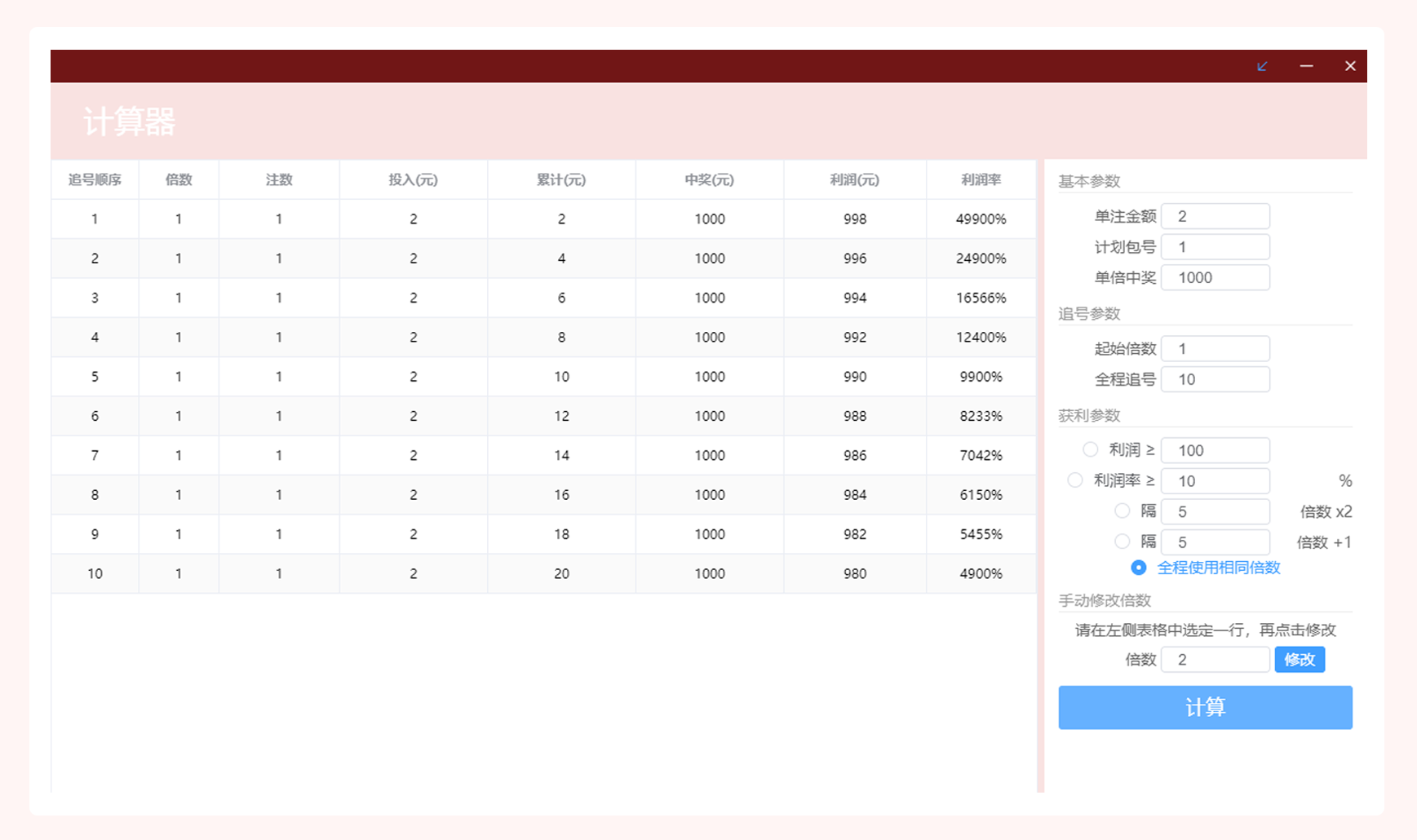Minimize the calculator window
Viewport: 1417px width, 840px height.
(x=1306, y=66)
